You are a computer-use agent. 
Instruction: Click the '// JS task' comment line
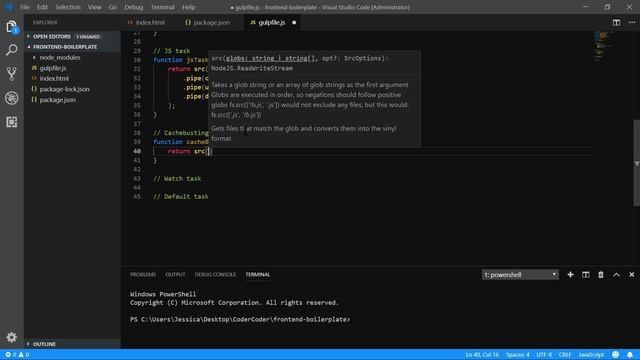tap(171, 51)
